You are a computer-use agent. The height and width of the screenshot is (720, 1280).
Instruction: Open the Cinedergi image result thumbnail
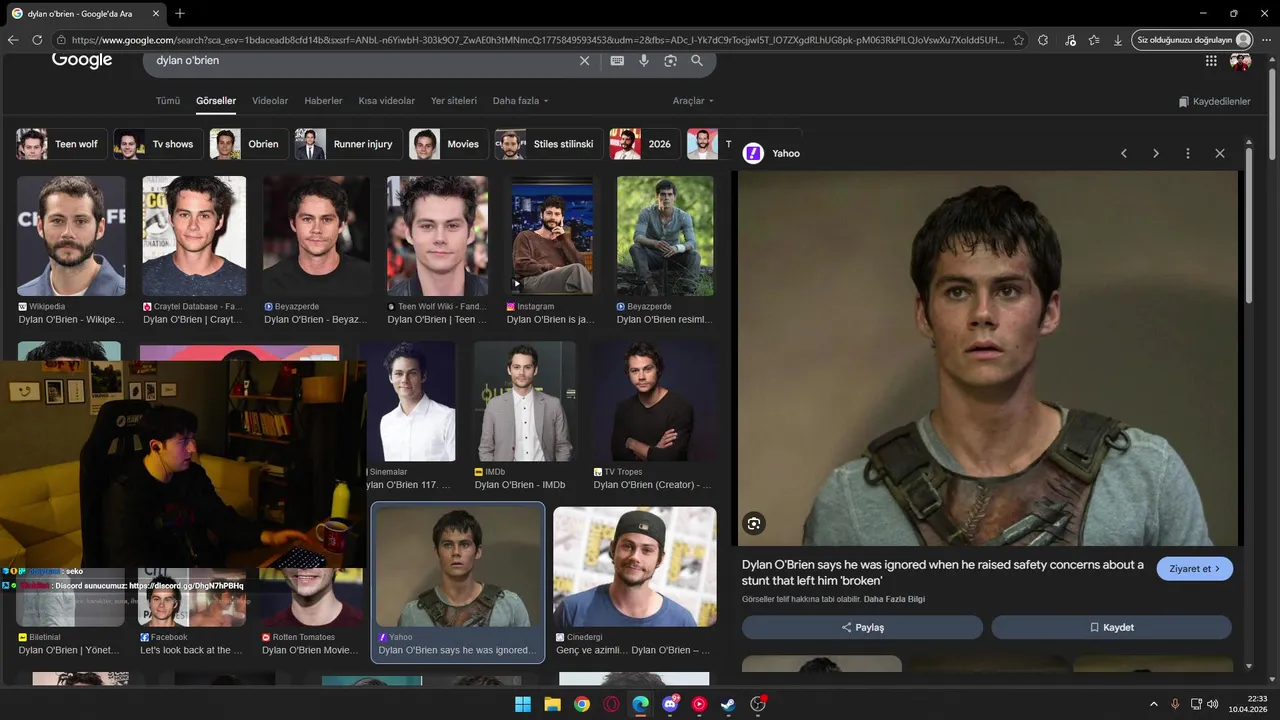(x=634, y=567)
